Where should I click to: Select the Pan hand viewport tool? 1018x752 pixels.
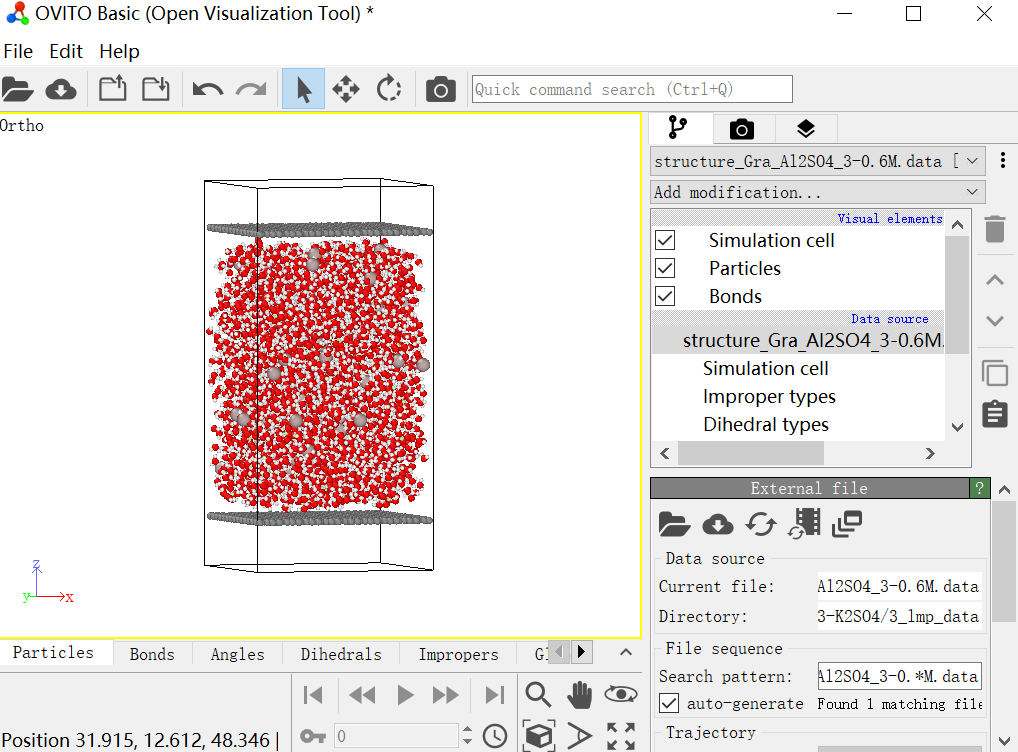579,695
